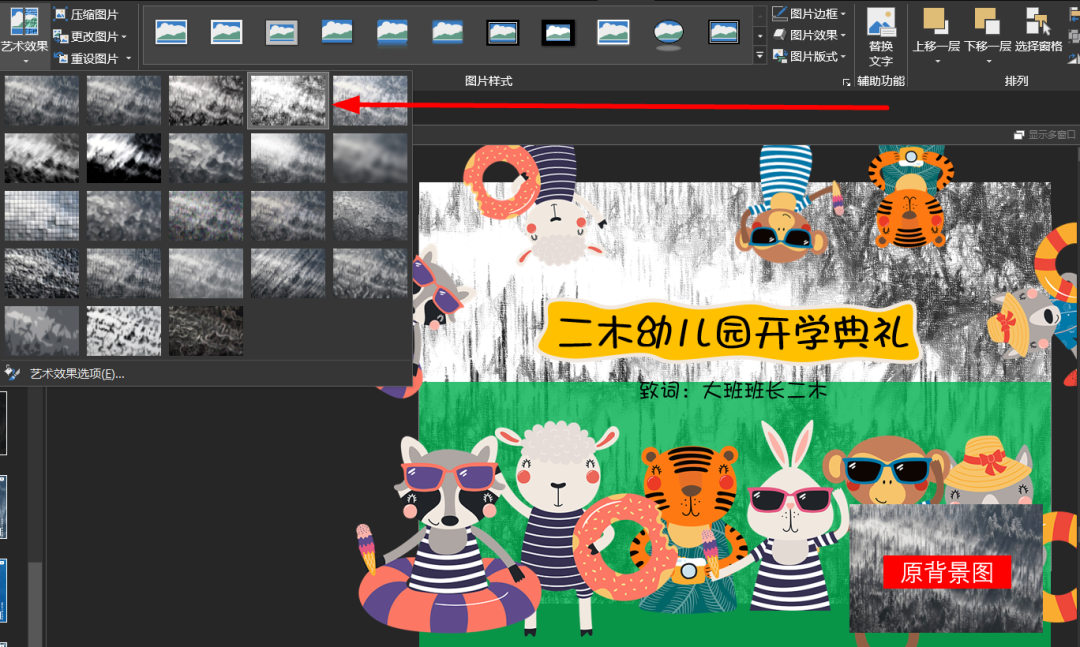Screen dimensions: 1080x647
Task: Click the 上移一层 bring forward icon
Action: point(935,21)
